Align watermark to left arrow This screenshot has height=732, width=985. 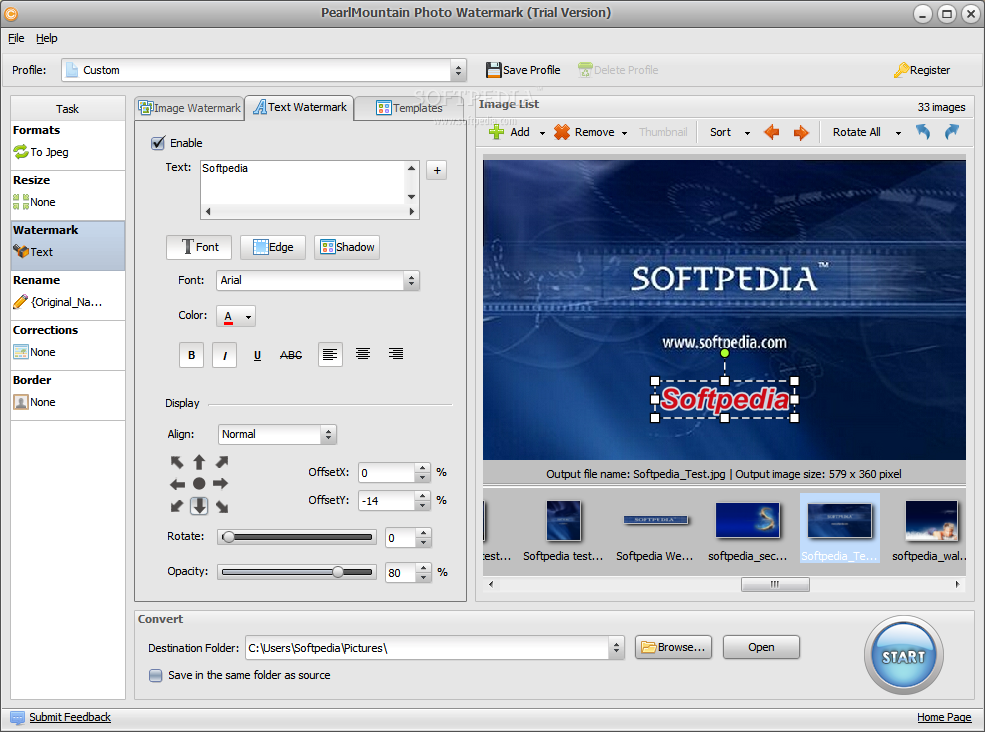click(x=177, y=484)
